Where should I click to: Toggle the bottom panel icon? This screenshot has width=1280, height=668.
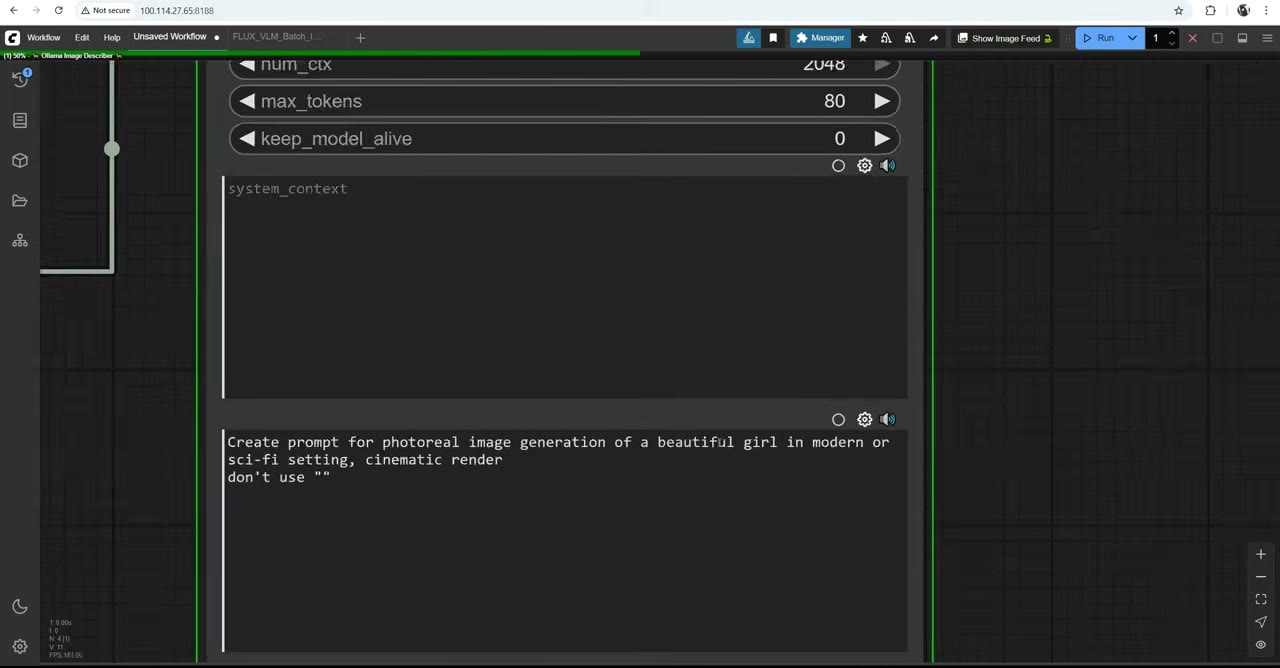coord(1242,38)
